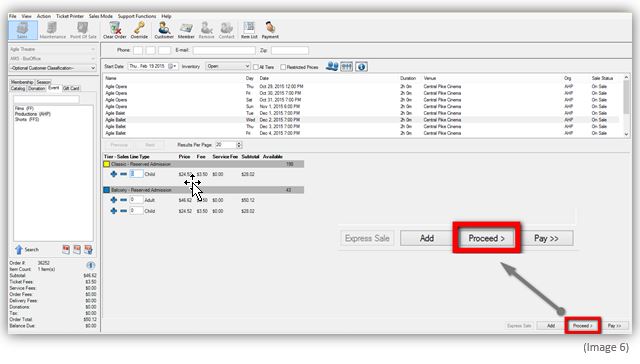Select the Agile Ballet Dec 2, 2015 row

point(362,120)
